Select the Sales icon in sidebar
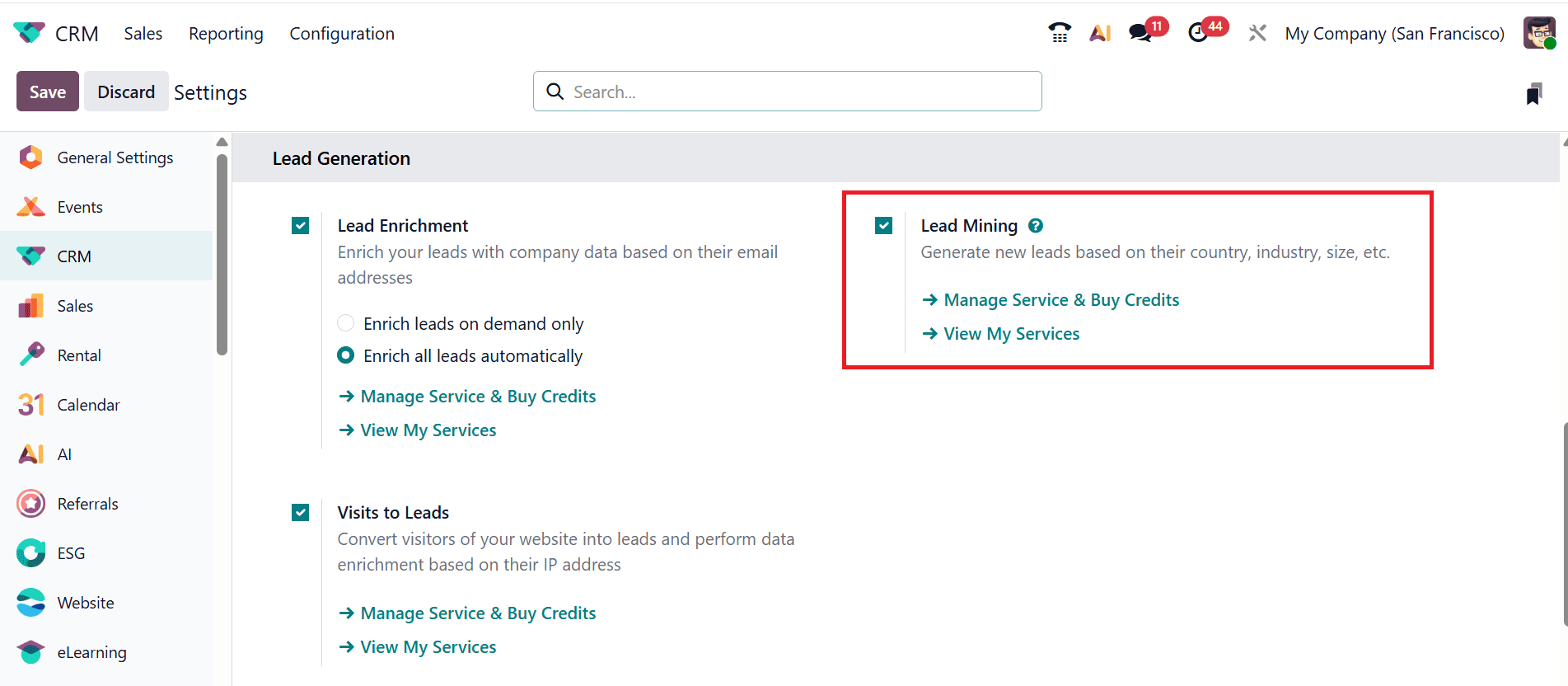This screenshot has width=1568, height=686. pyautogui.click(x=30, y=306)
